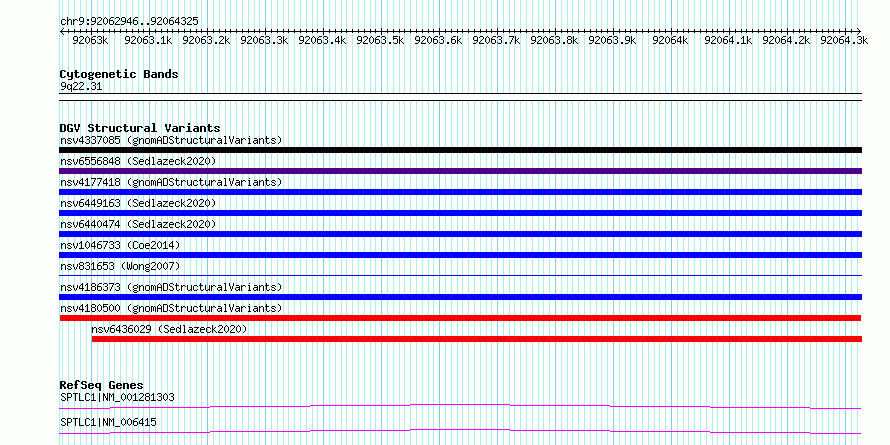The height and width of the screenshot is (445, 890).
Task: Open variant label nsv4177418 (gnomADStructuralVariants)
Action: point(171,182)
